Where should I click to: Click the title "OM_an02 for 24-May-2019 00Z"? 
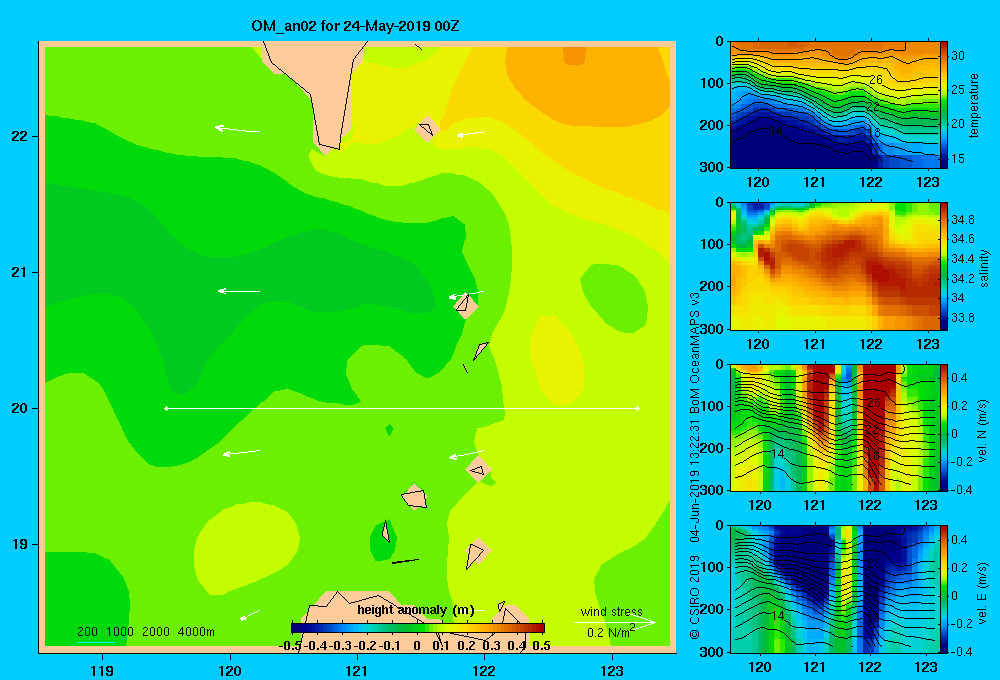click(x=355, y=26)
